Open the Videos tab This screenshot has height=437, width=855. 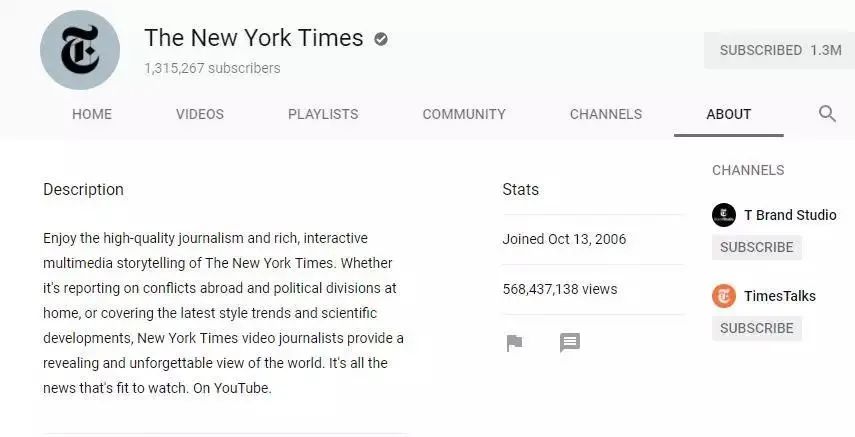[x=200, y=114]
